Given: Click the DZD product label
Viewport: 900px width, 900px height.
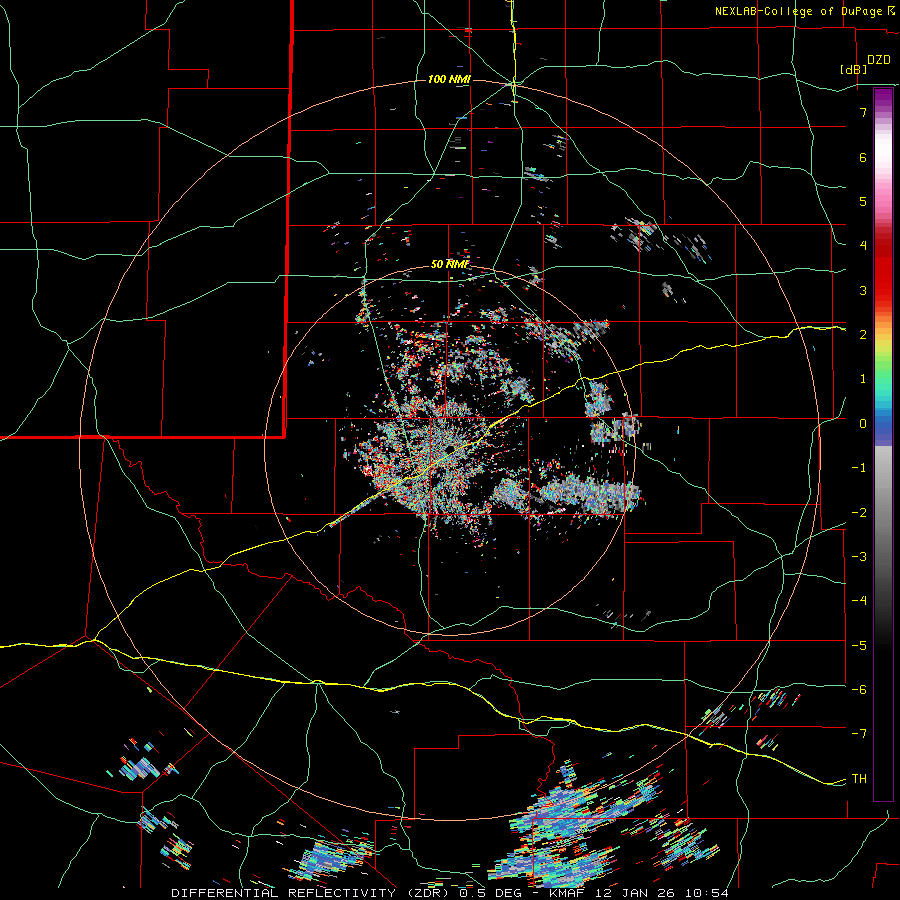Looking at the screenshot, I should 879,60.
